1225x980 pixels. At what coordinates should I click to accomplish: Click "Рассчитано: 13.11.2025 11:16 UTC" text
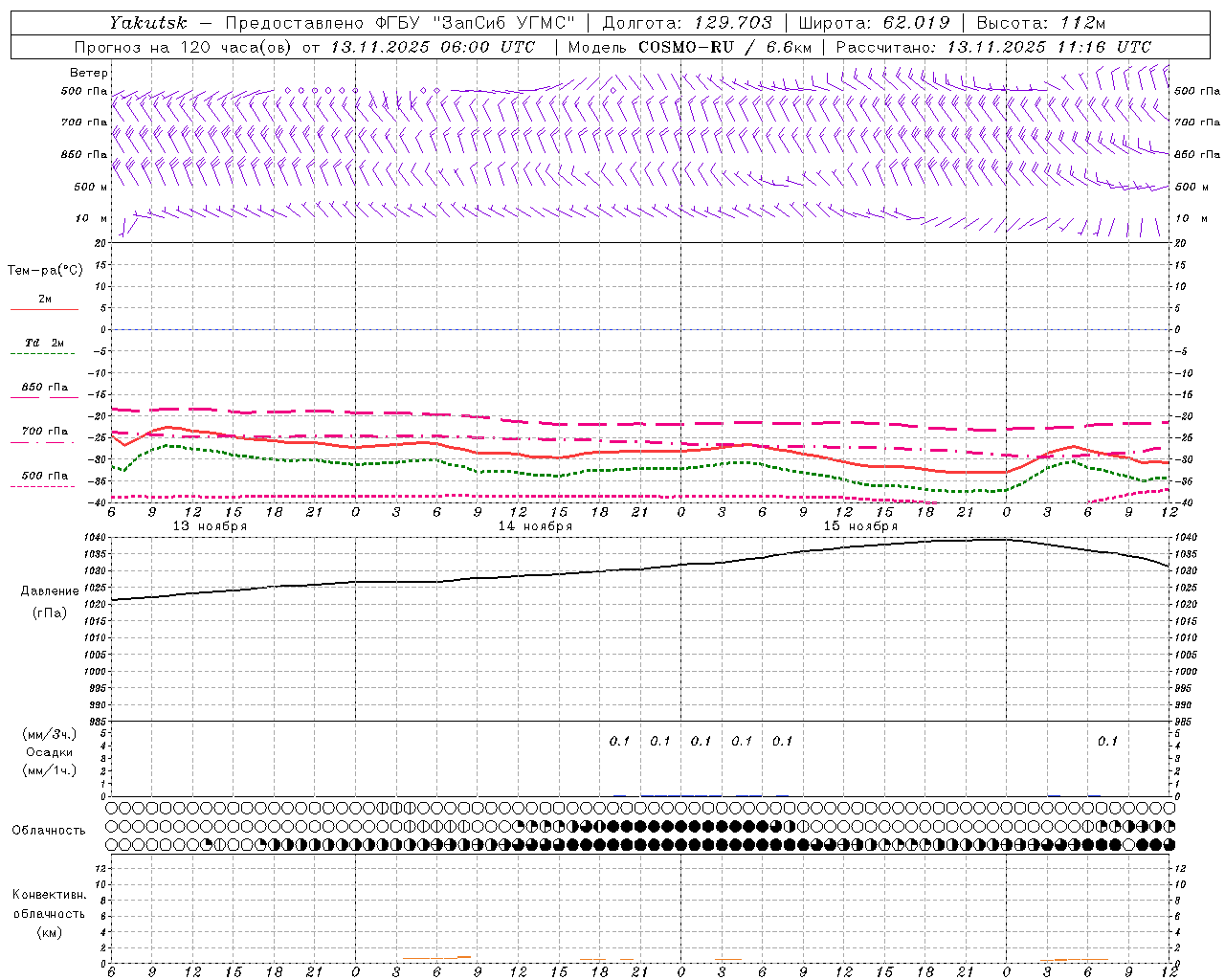(993, 47)
